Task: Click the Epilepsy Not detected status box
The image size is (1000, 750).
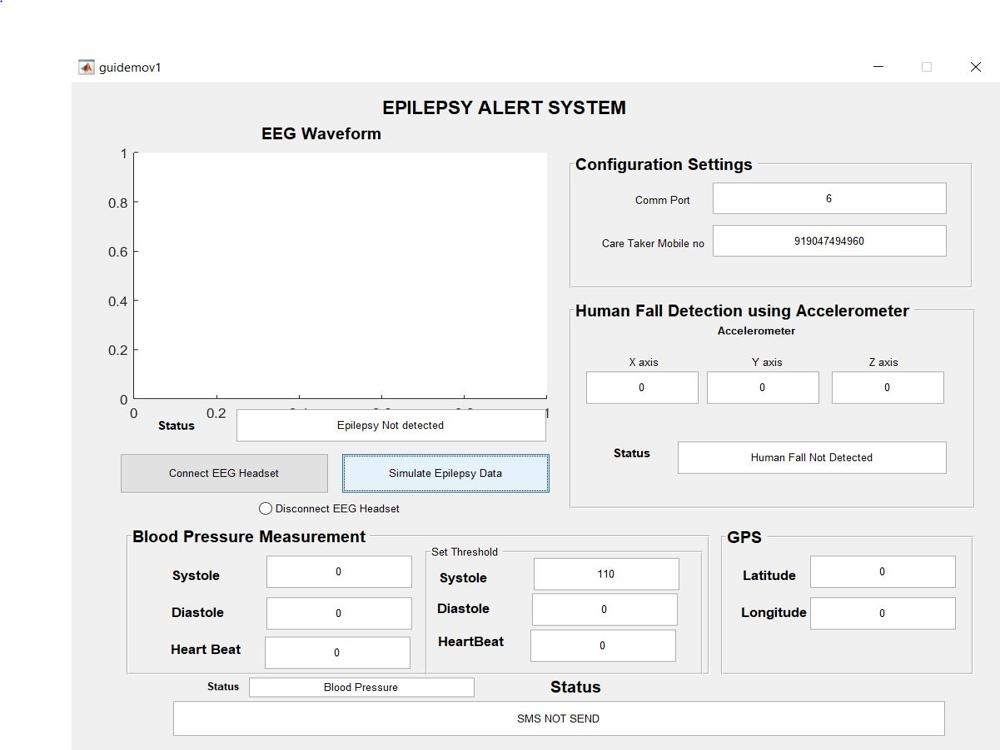Action: tap(391, 425)
